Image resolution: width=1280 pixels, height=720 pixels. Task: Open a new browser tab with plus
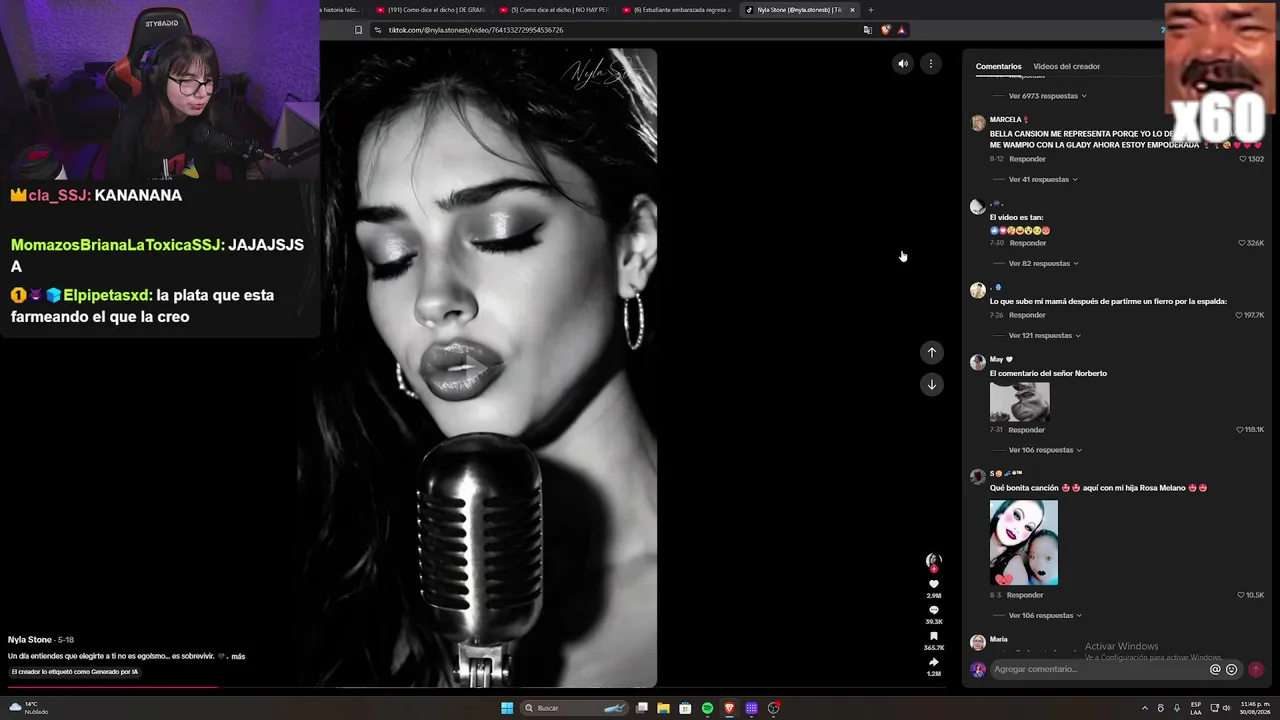tap(870, 10)
